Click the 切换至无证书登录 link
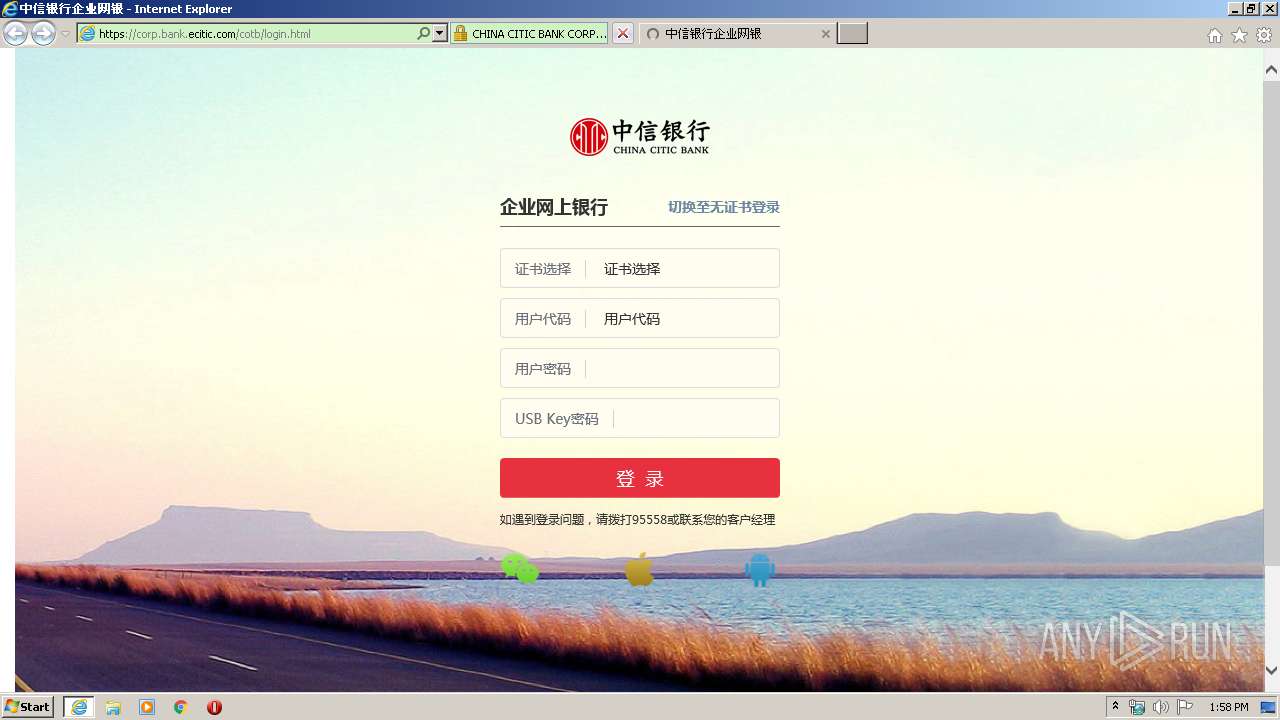1280x720 pixels. coord(724,207)
